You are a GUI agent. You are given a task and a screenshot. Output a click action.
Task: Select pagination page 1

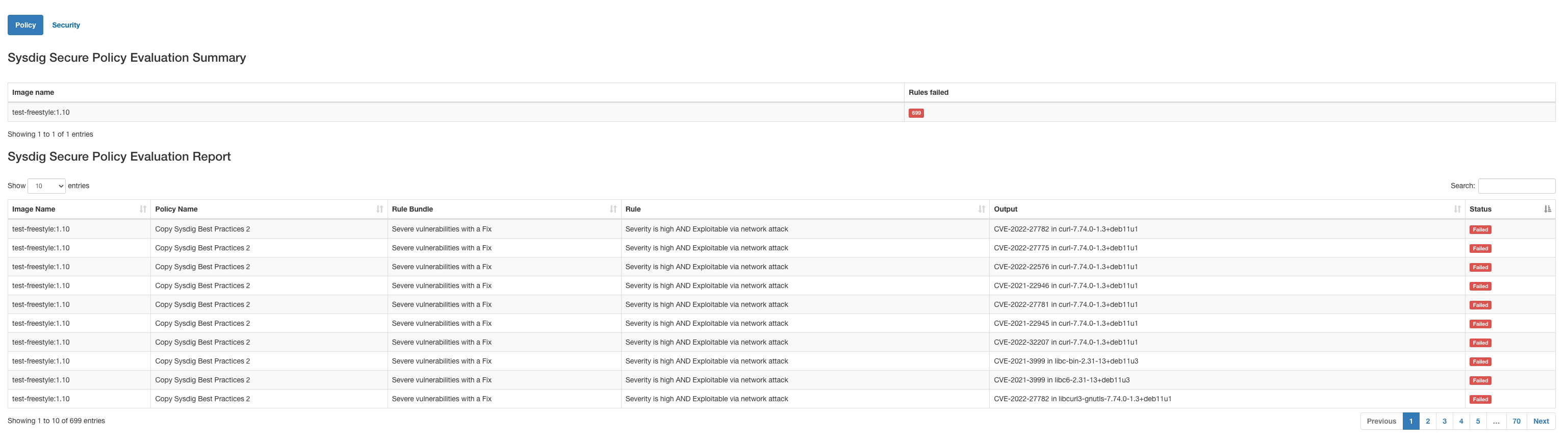(1410, 421)
